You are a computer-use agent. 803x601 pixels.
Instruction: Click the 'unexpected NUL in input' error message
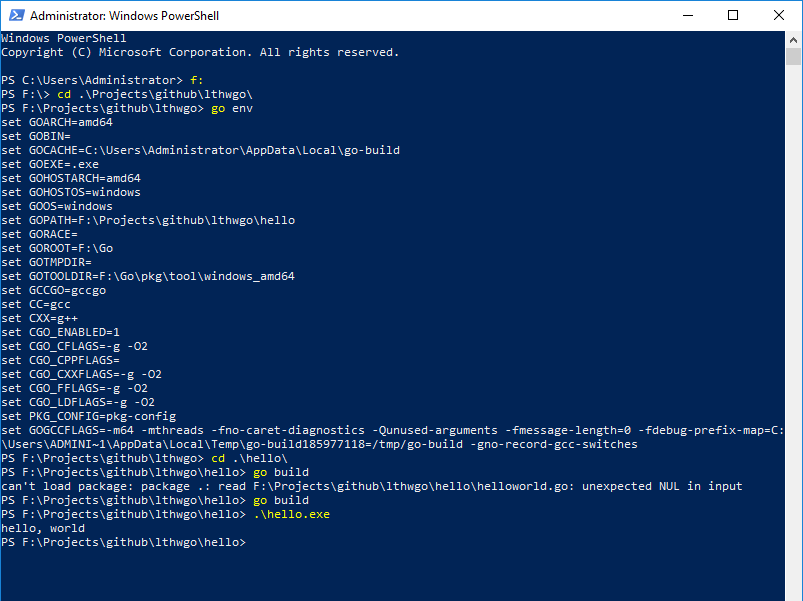point(662,486)
